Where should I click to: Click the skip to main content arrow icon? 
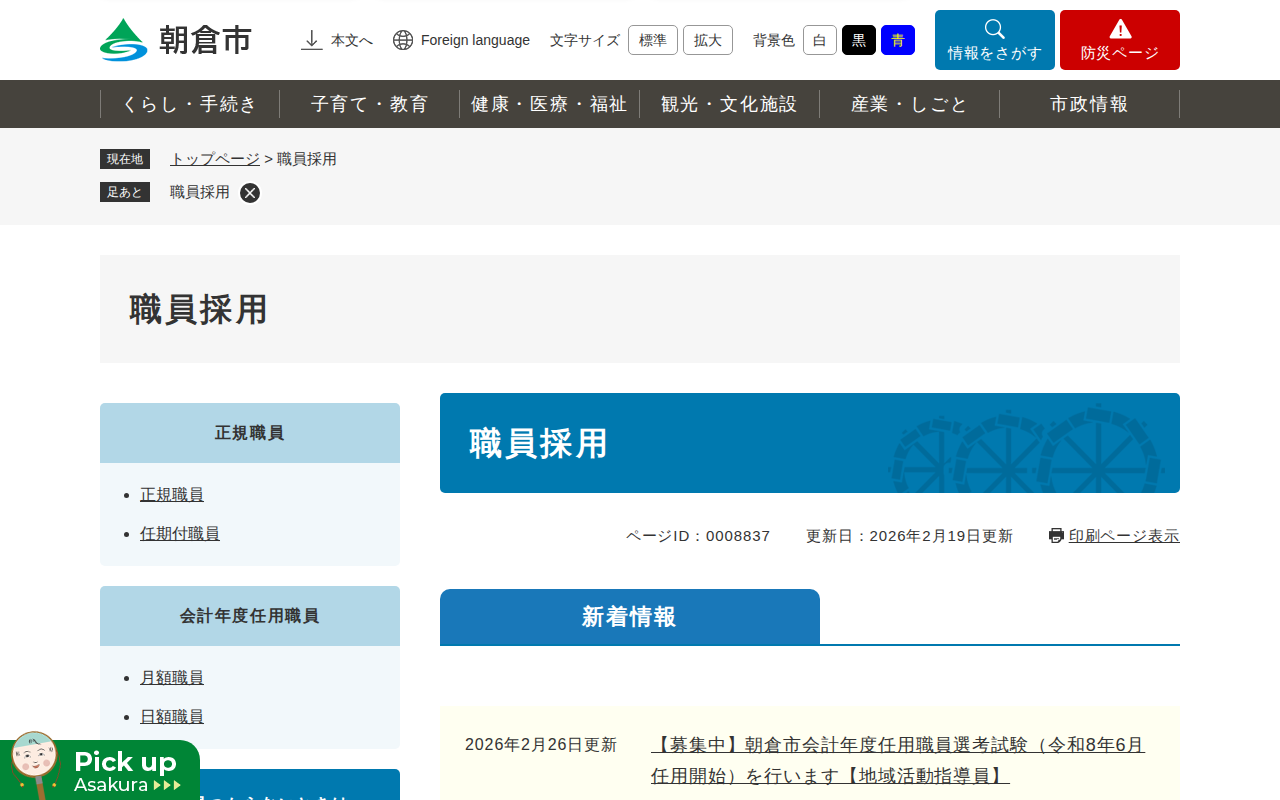[x=312, y=40]
